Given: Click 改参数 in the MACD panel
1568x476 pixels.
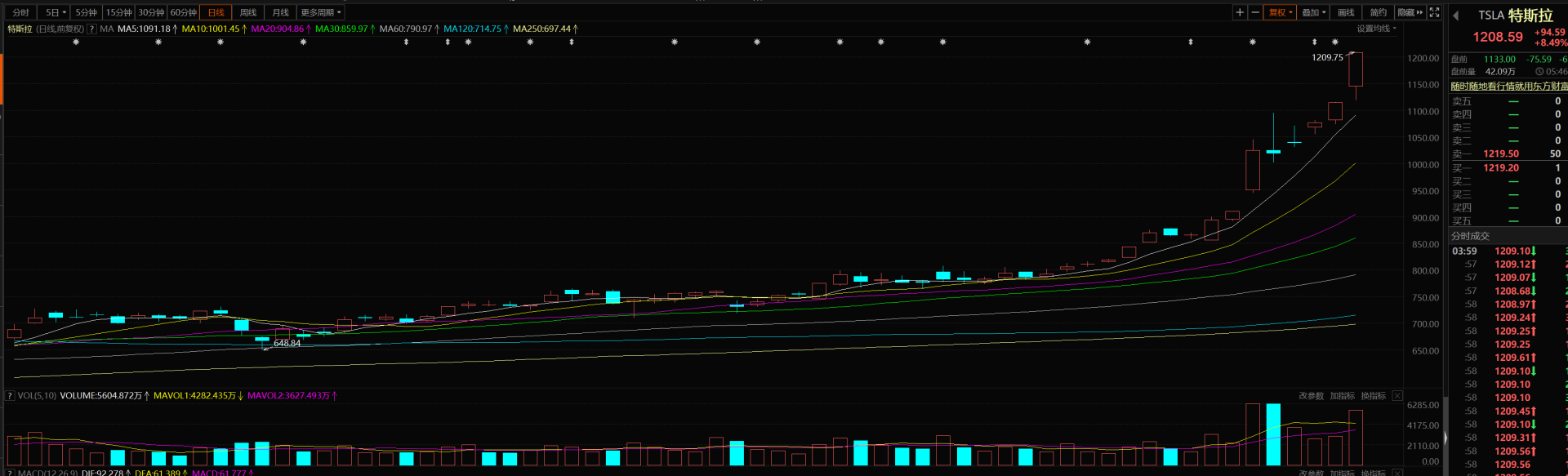Looking at the screenshot, I should click(x=1311, y=473).
